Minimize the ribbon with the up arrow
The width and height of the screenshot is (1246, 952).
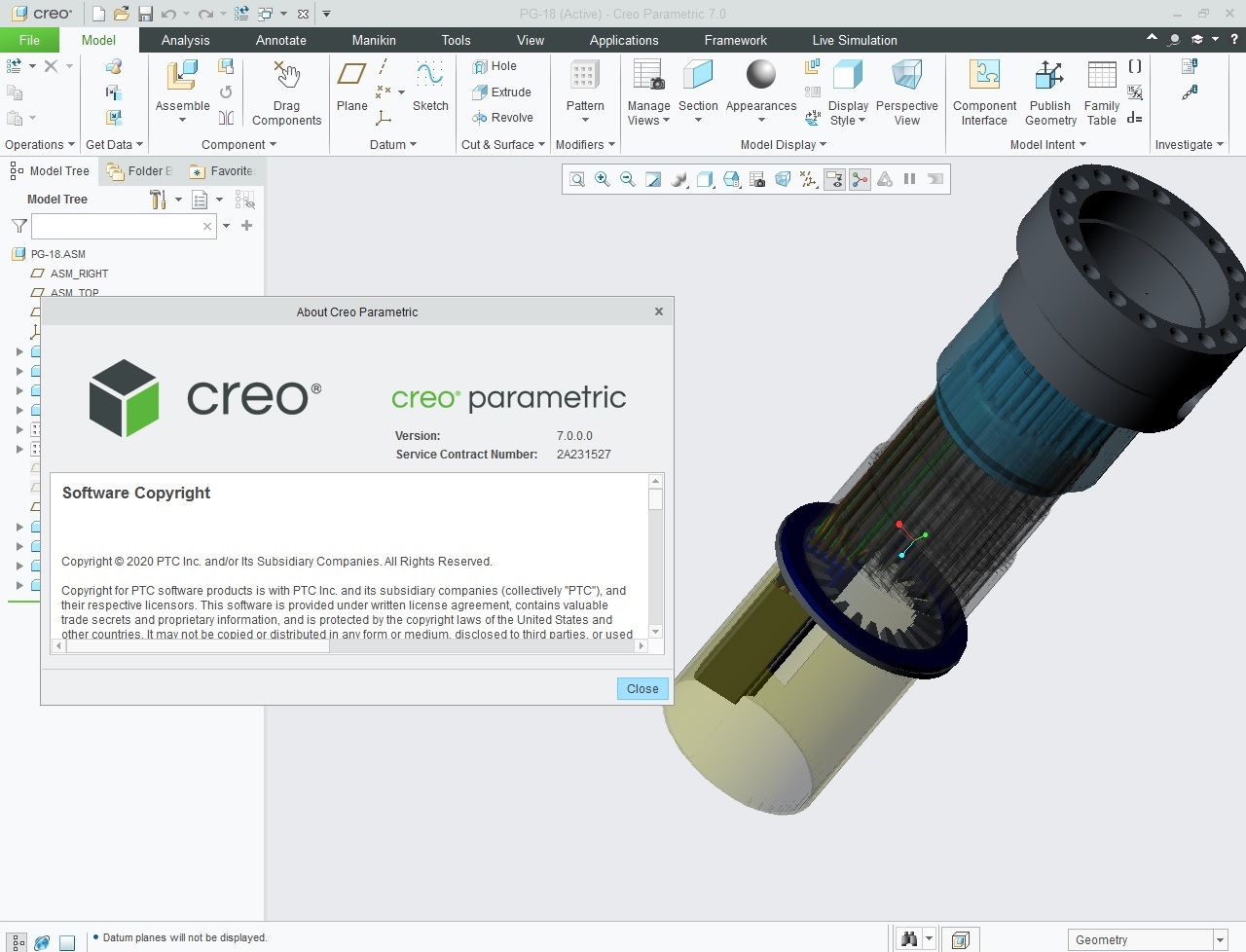[1152, 39]
